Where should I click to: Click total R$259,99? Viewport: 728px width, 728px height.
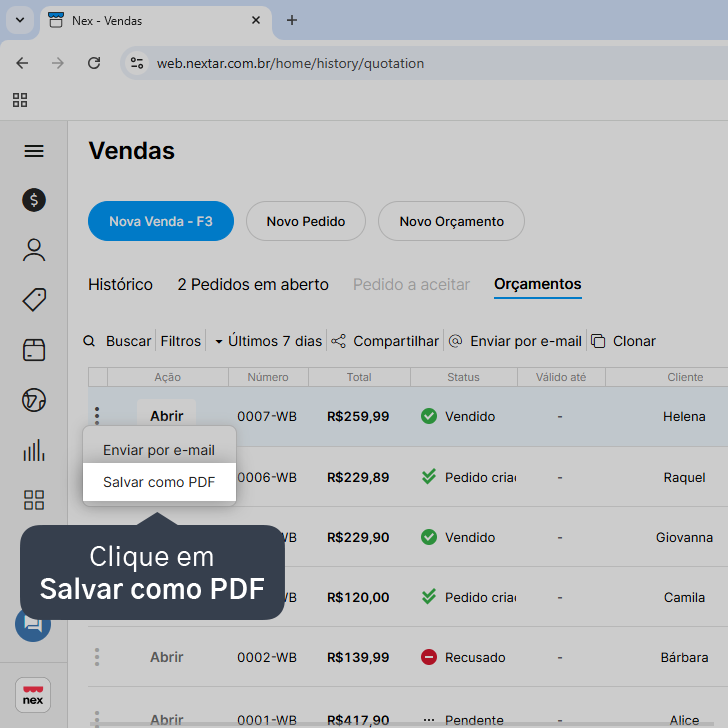[x=358, y=416]
